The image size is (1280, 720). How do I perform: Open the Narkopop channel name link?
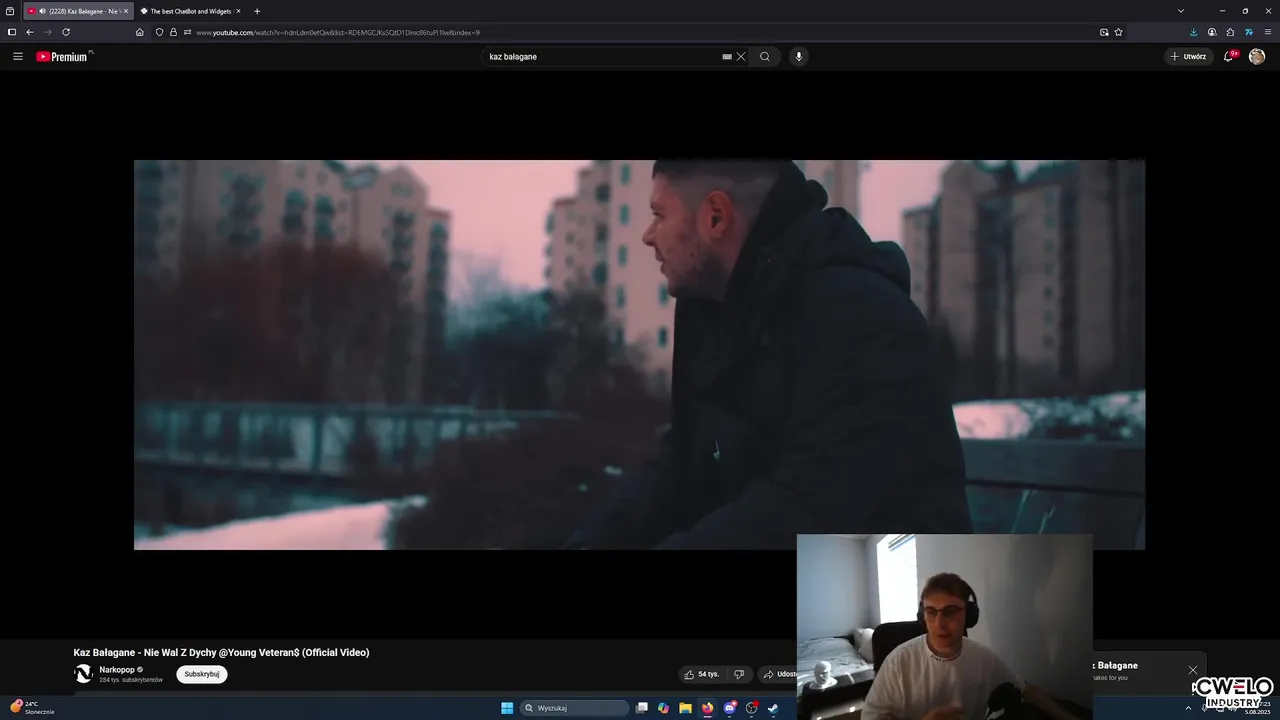(x=117, y=669)
